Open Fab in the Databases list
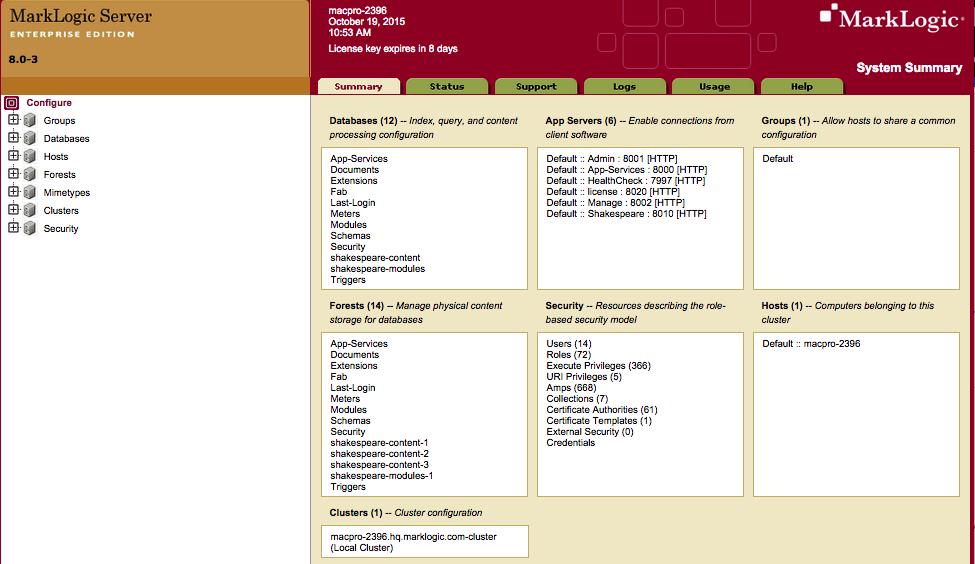This screenshot has height=564, width=975. (x=339, y=192)
